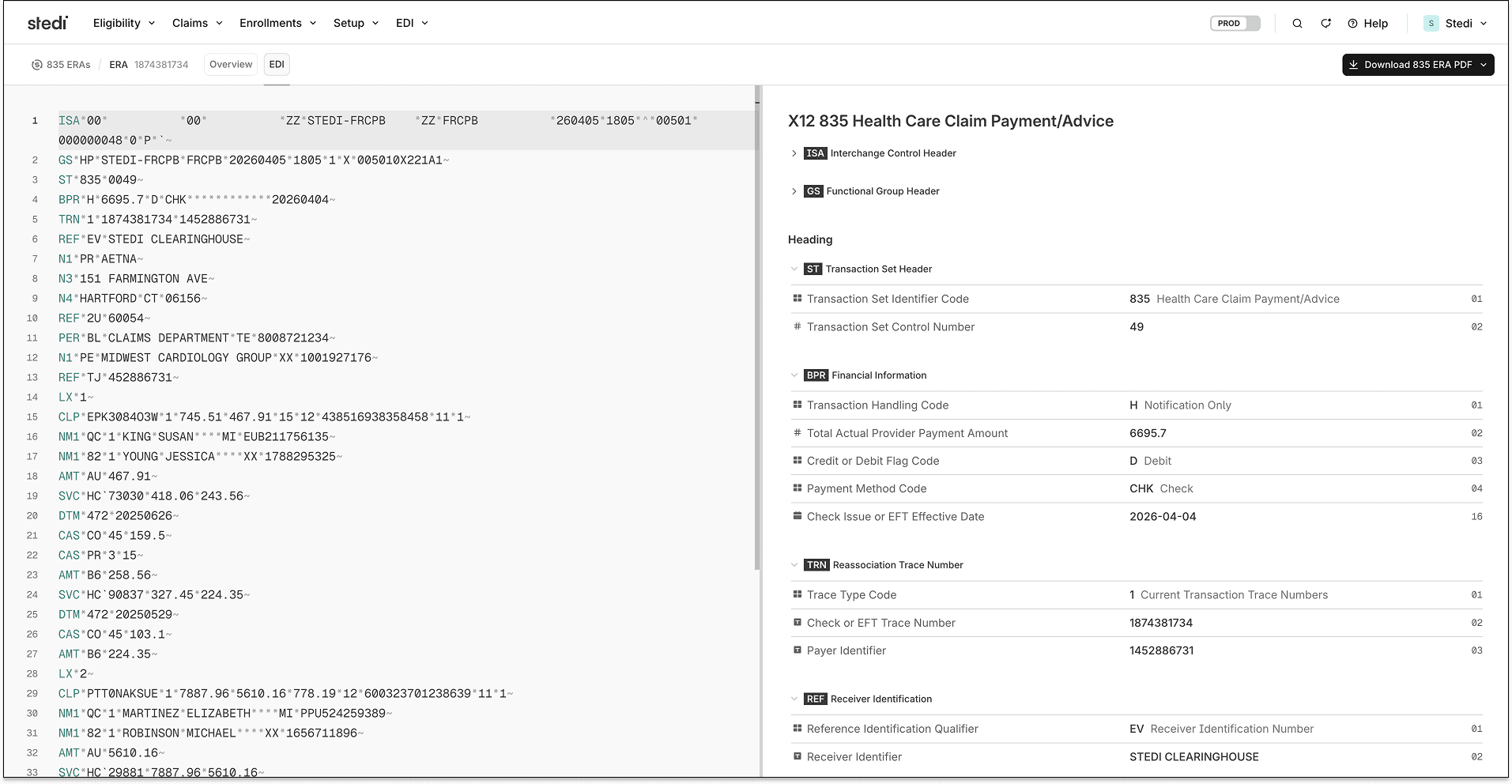Click the ST segment badge
The width and height of the screenshot is (1512, 784).
813,269
